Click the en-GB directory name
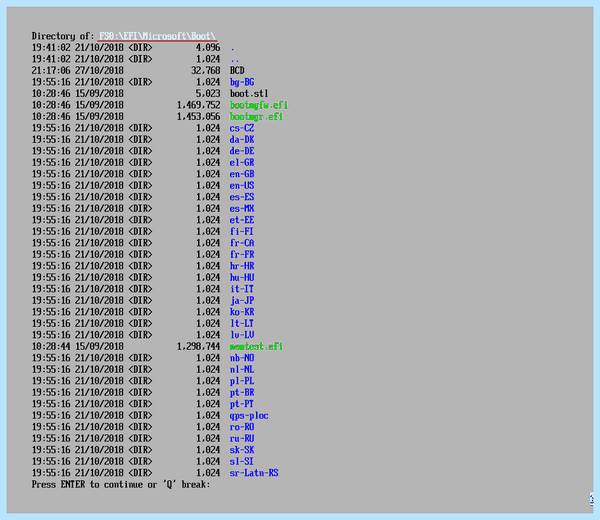 242,174
